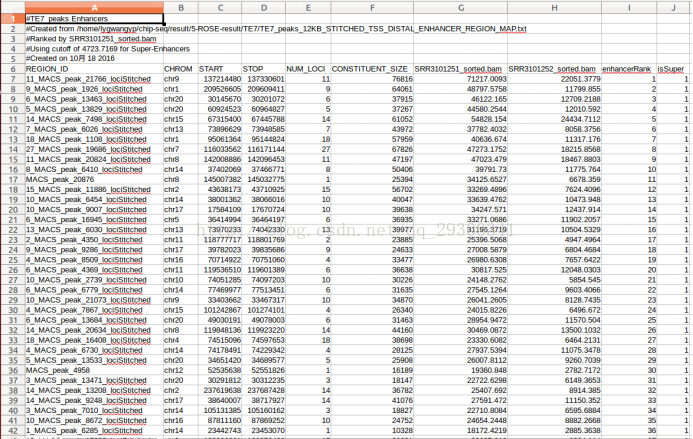The image size is (693, 439).
Task: Click STOP value 105160162
Action: pos(264,410)
